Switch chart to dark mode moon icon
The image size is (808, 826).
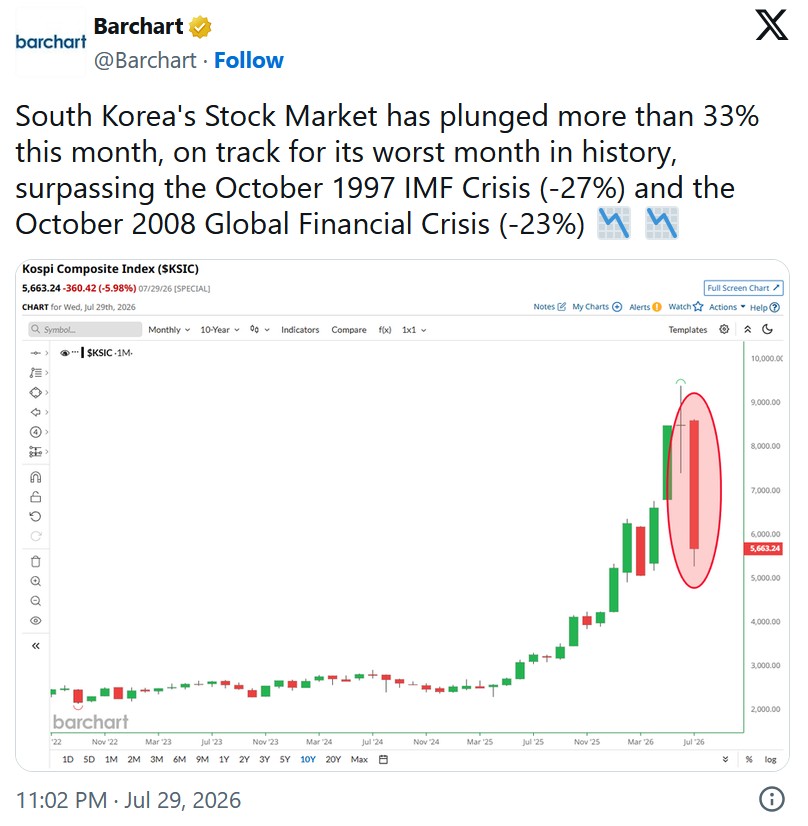pos(767,329)
